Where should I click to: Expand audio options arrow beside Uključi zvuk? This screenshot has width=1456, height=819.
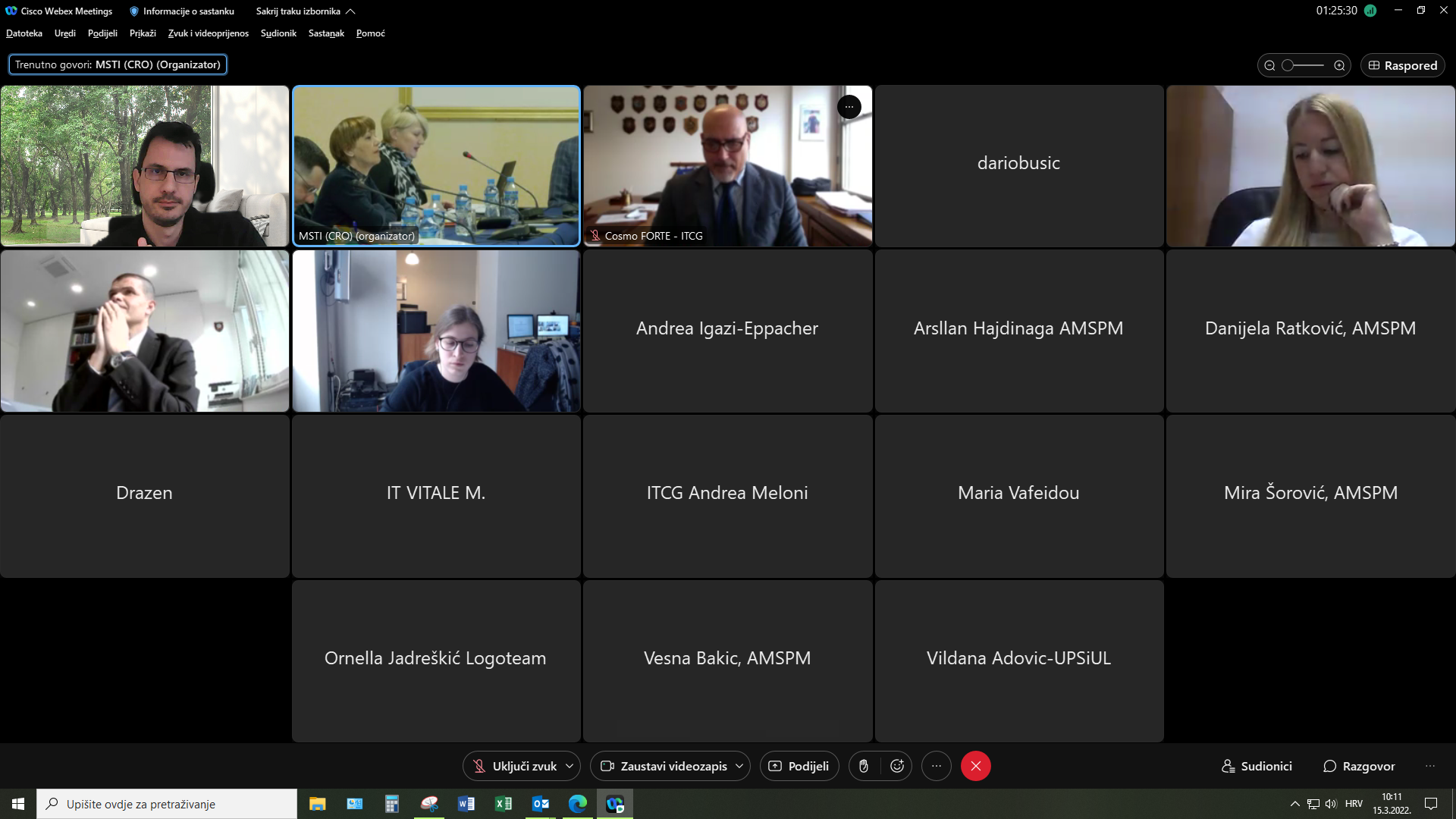pos(570,766)
